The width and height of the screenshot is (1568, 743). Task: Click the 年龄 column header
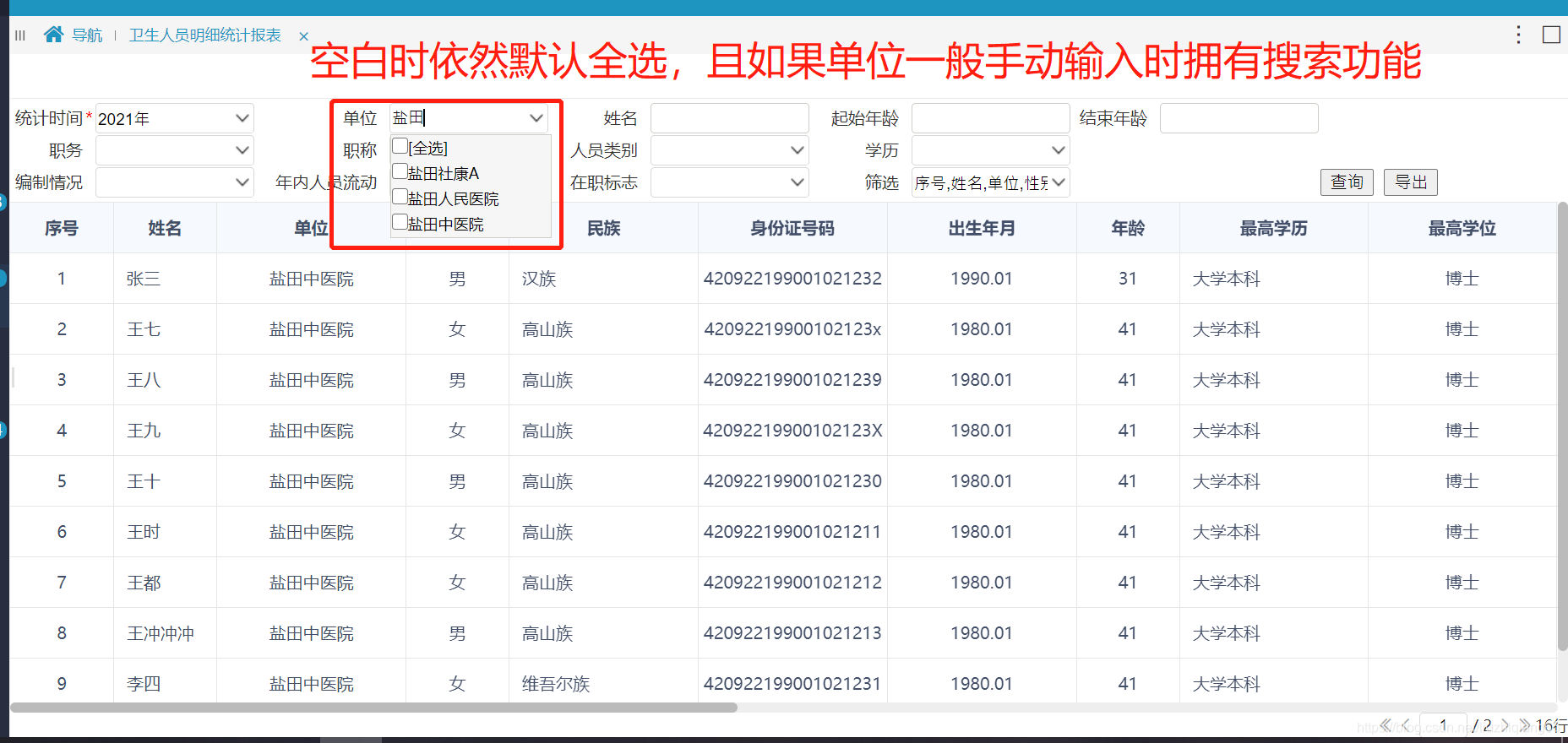point(1128,228)
